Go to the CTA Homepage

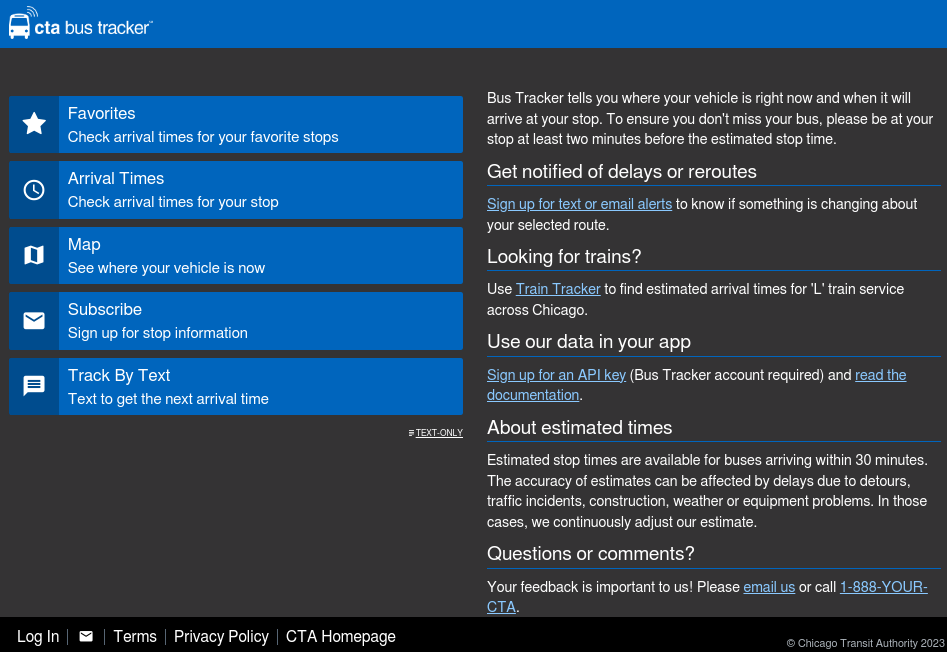(341, 637)
